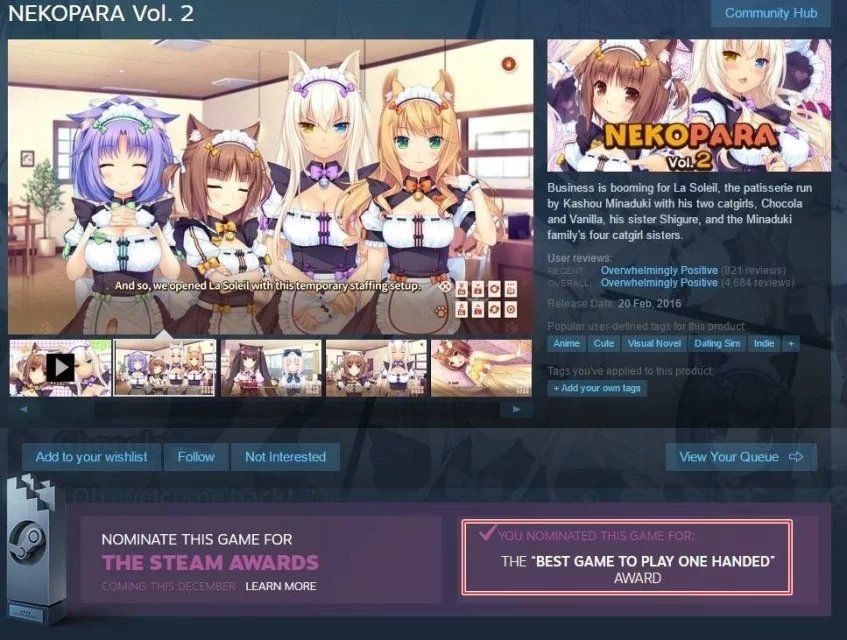
Task: Select the third screenshot thumbnail
Action: point(271,368)
